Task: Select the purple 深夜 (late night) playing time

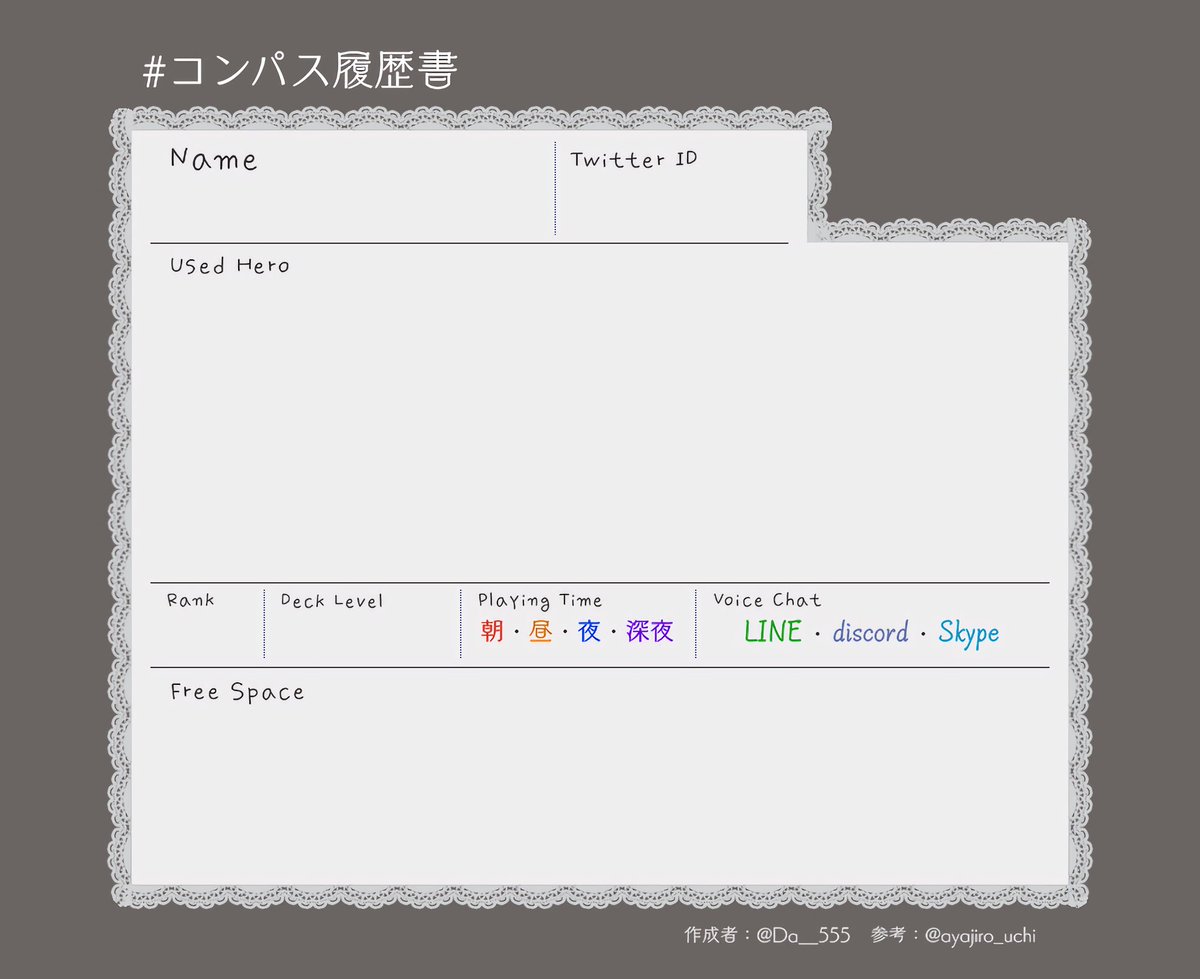Action: (648, 631)
